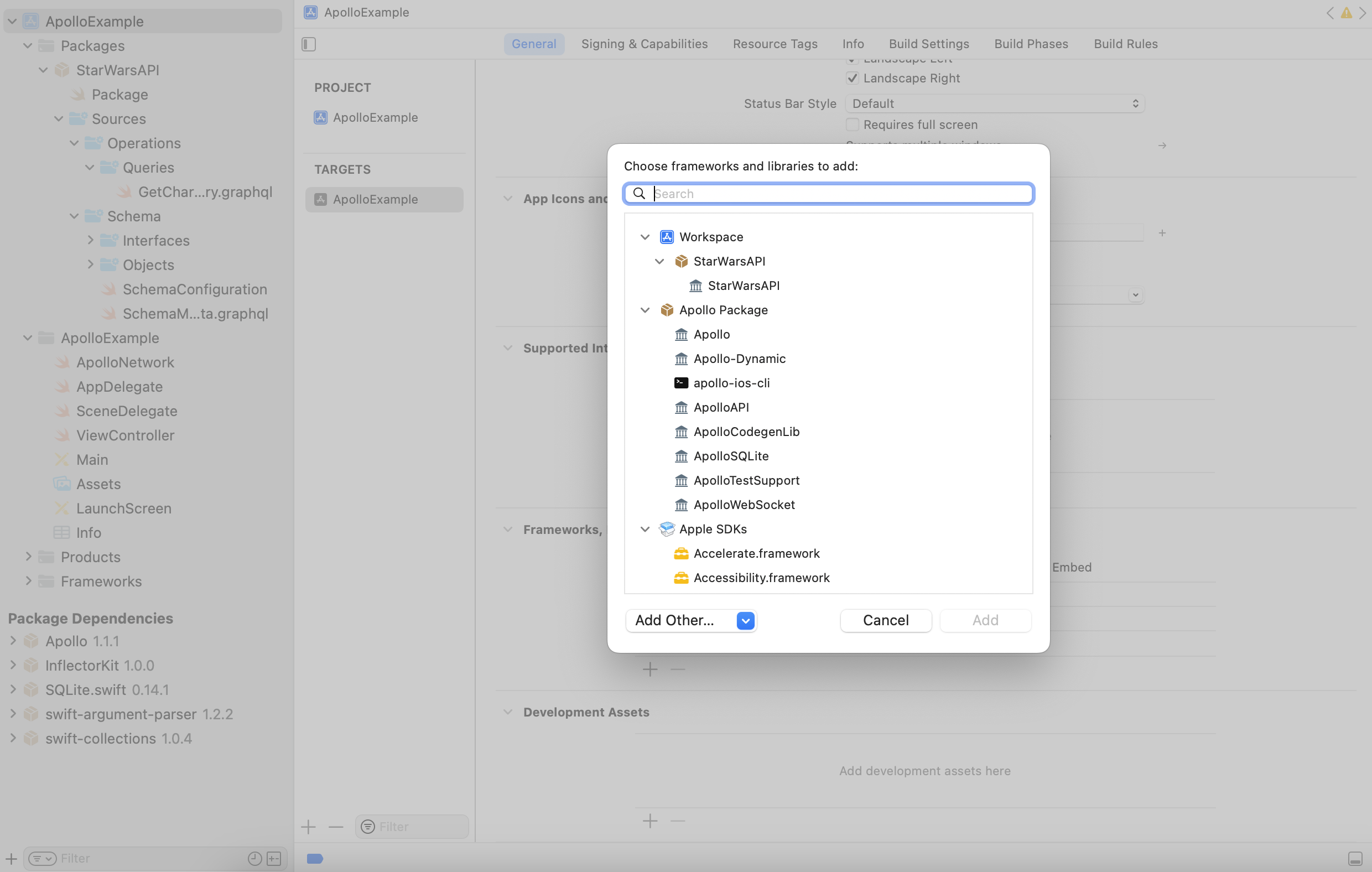Select Accelerate.framework under Apple SDKs
The height and width of the screenshot is (872, 1372).
[x=757, y=553]
